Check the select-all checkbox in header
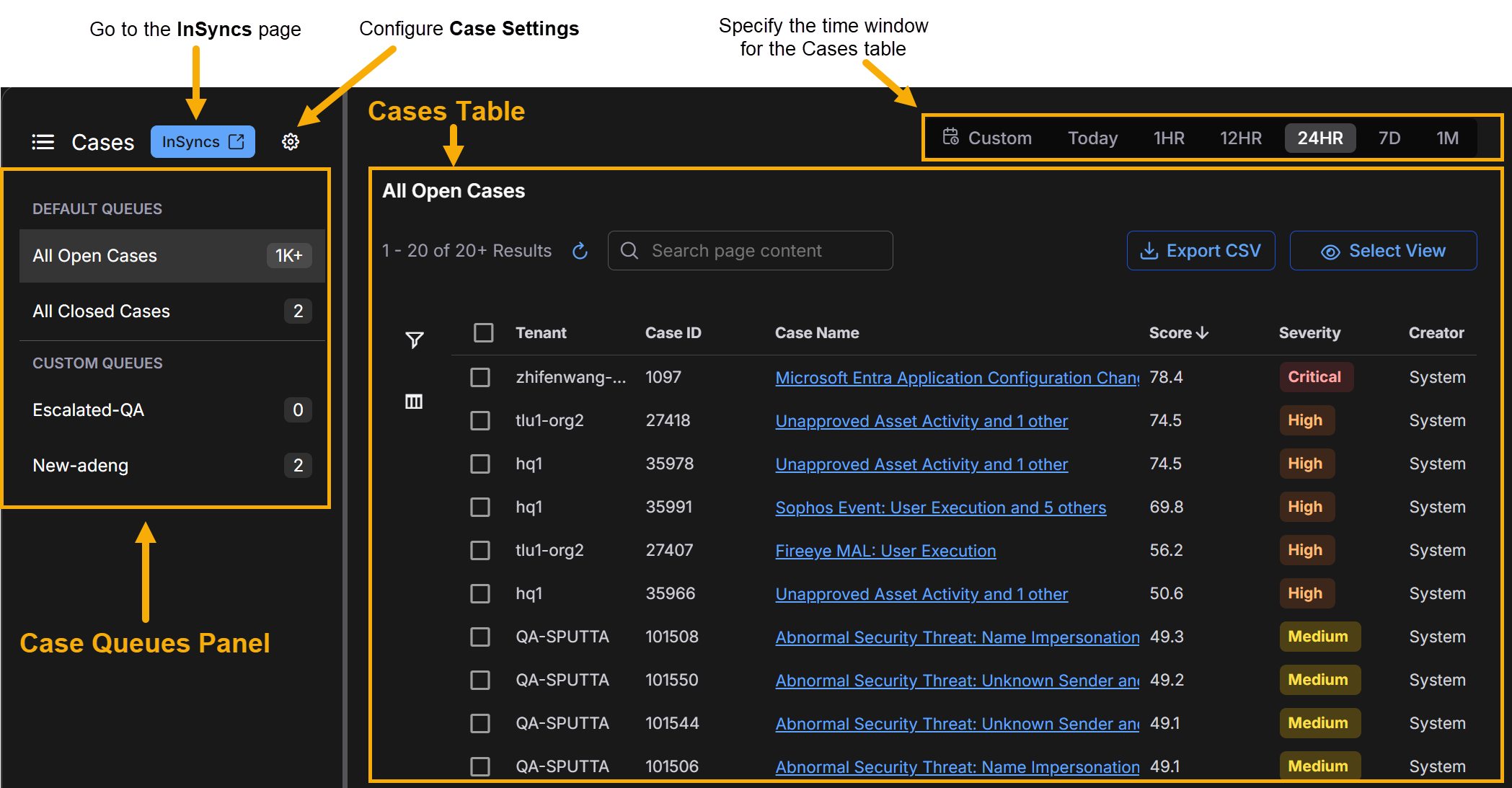Screen dimensions: 1512x788 pyautogui.click(x=483, y=333)
